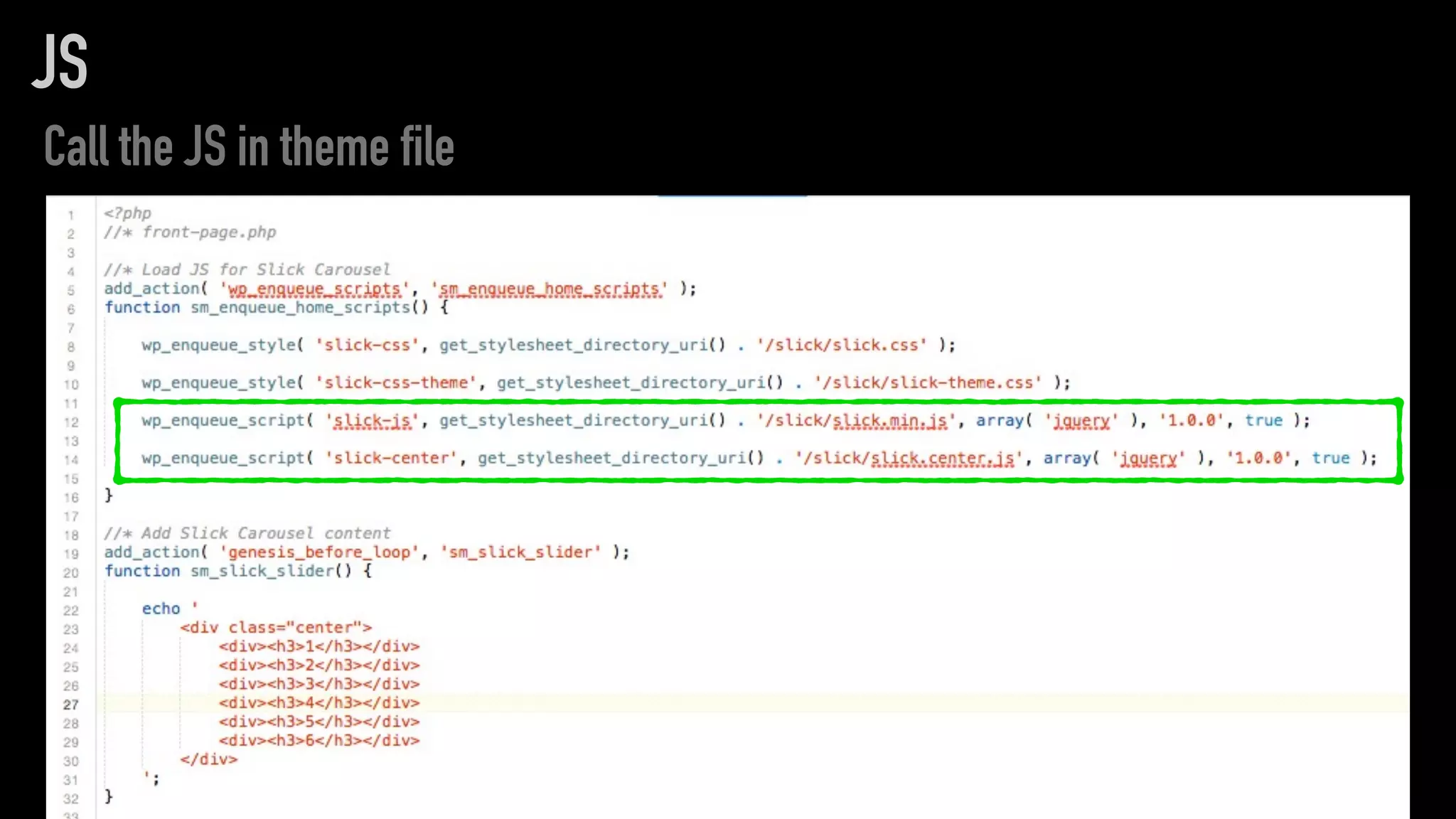Click the 'echo' keyword on line 22

[161, 609]
